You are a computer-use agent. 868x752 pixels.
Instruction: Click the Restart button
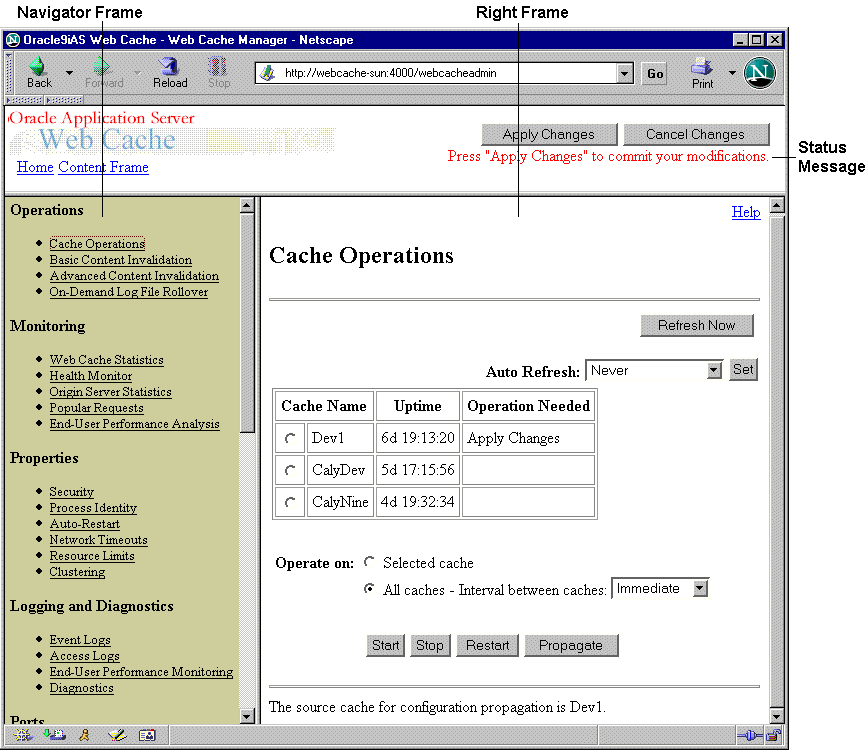pyautogui.click(x=487, y=646)
